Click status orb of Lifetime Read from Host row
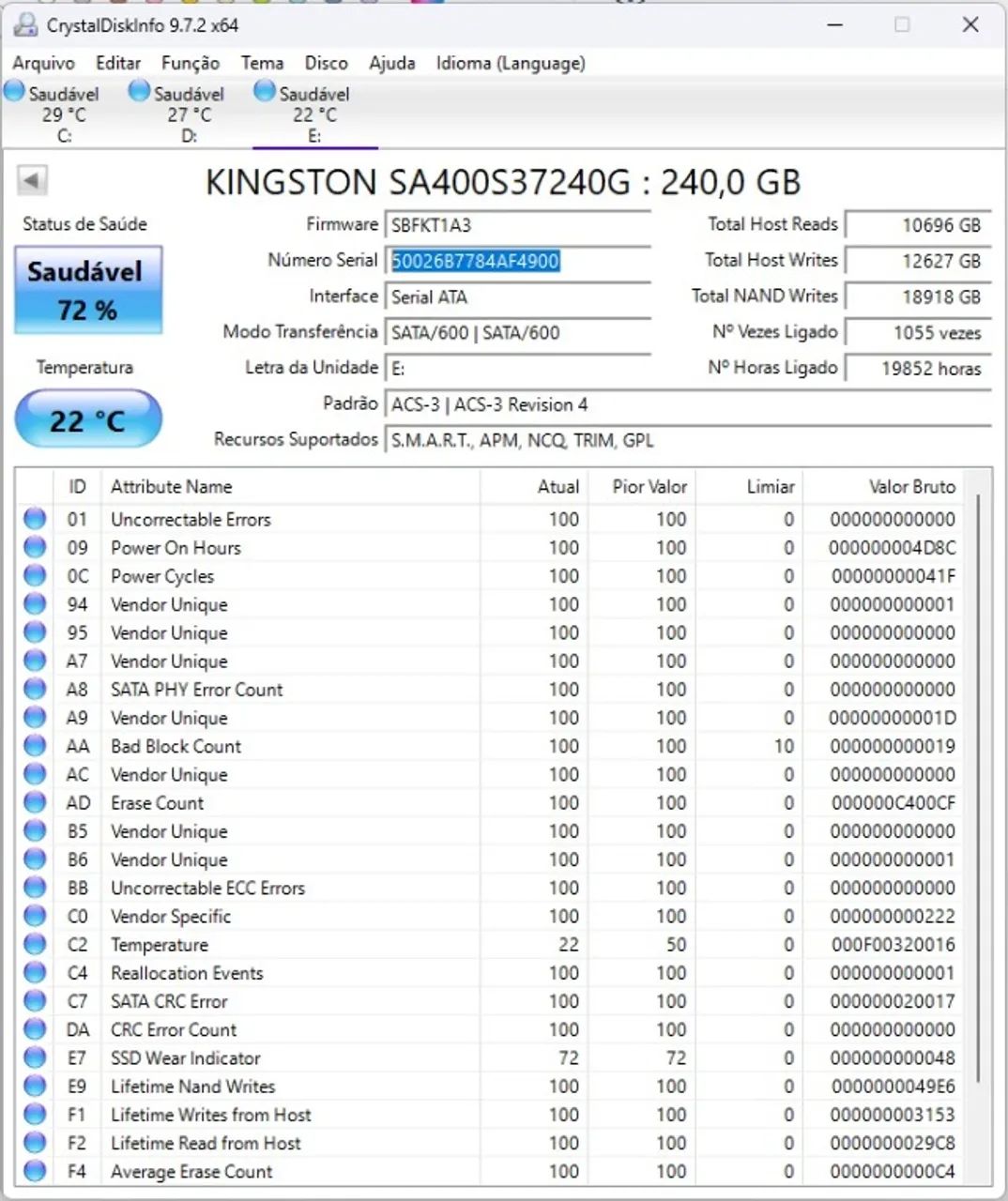The height and width of the screenshot is (1201, 1008). 35,1143
